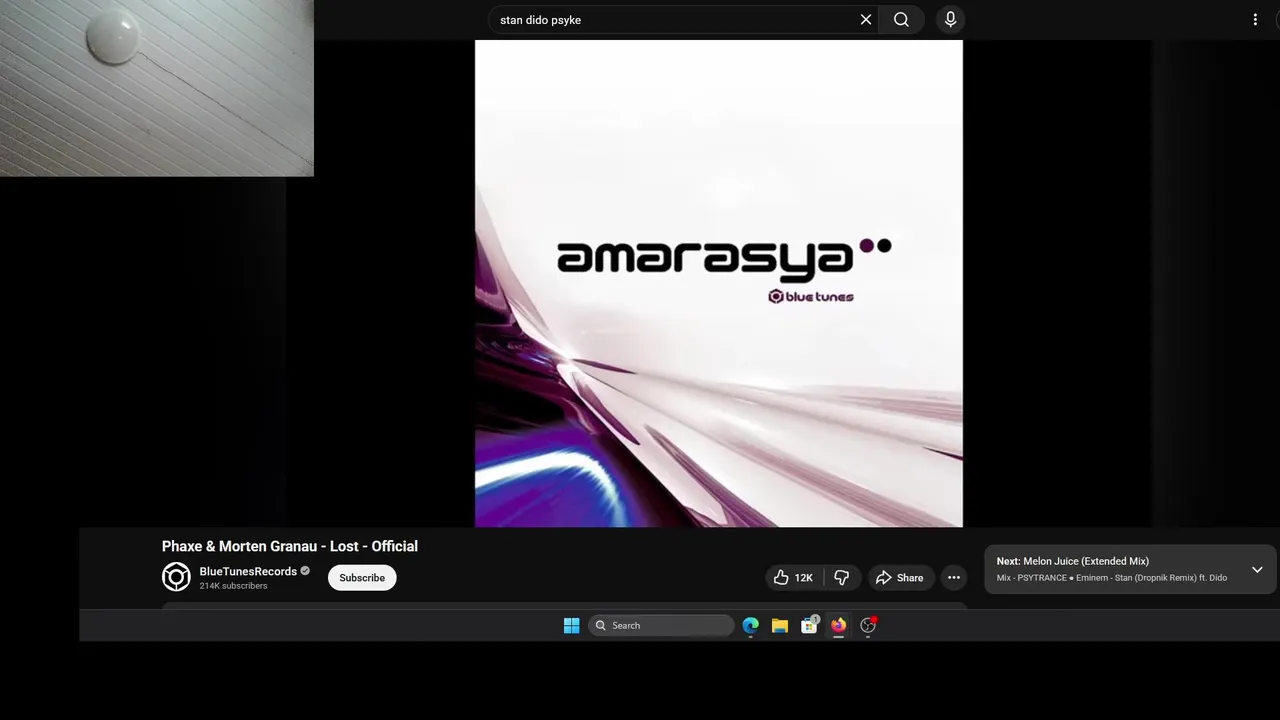
Task: Open OBS Studio from taskbar
Action: (868, 625)
